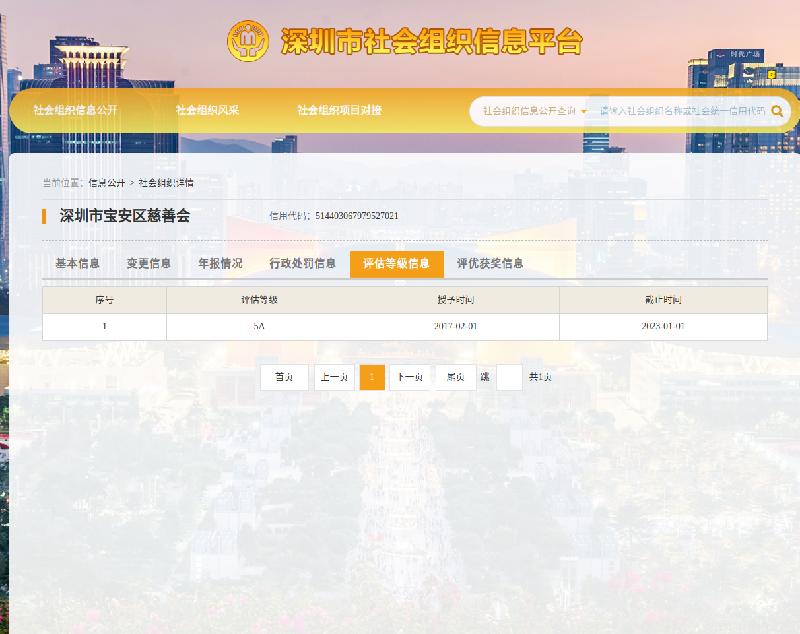Select page 1 in pagination
Screen dimensions: 800x634
pyautogui.click(x=372, y=377)
